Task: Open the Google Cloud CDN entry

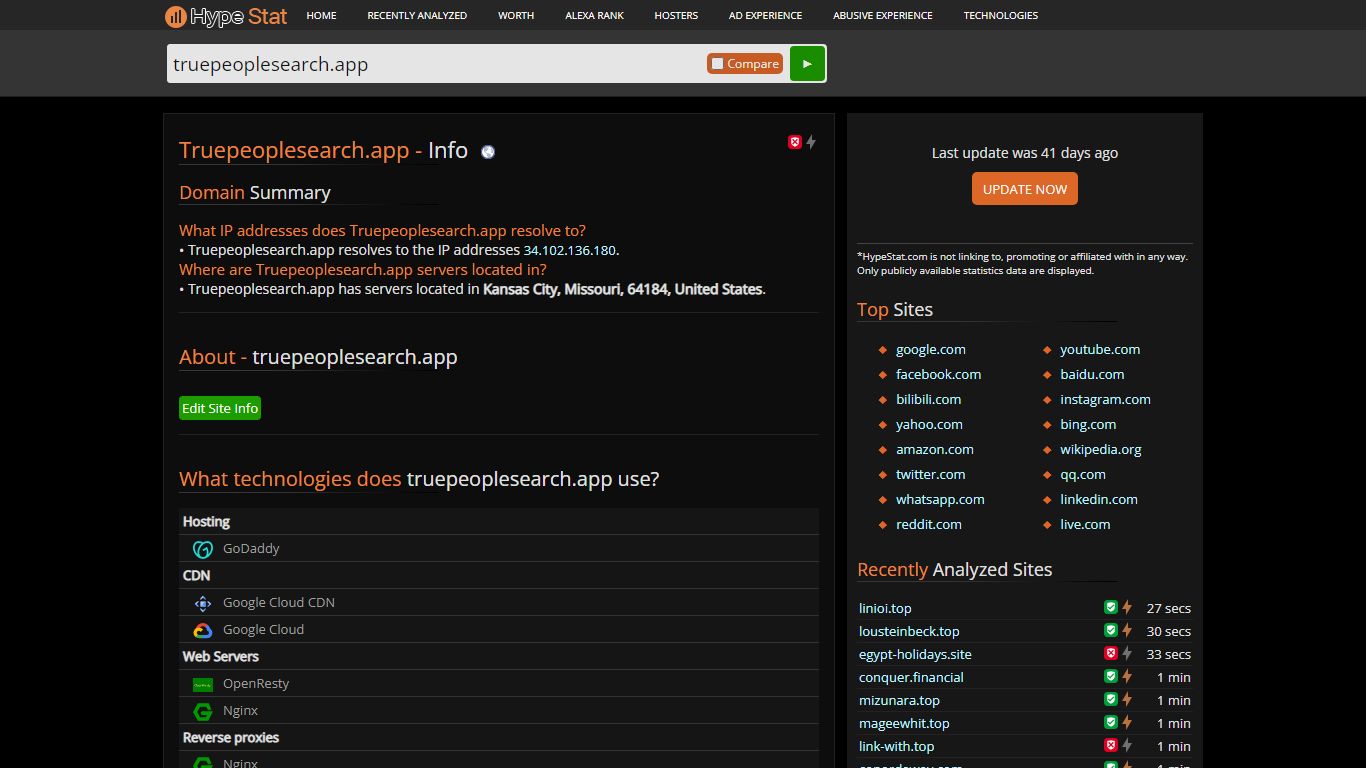Action: pyautogui.click(x=279, y=603)
